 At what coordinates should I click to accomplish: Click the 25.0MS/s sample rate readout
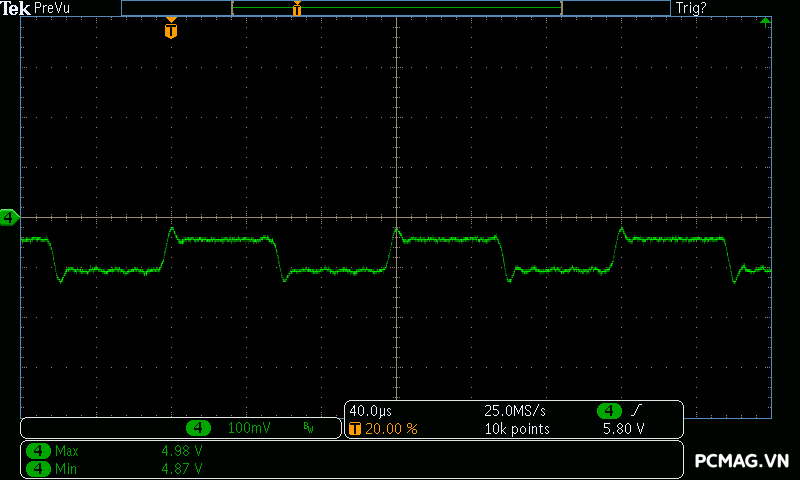[x=515, y=411]
